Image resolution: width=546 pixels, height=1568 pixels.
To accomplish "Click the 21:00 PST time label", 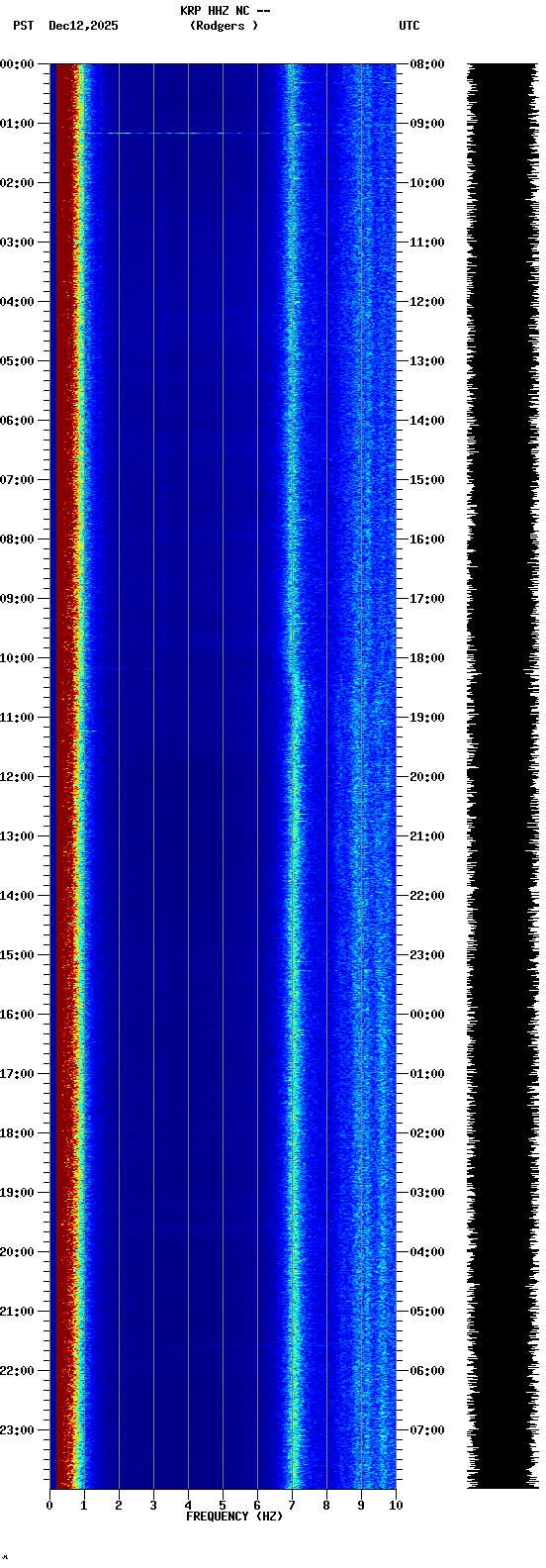I will pos(17,1312).
